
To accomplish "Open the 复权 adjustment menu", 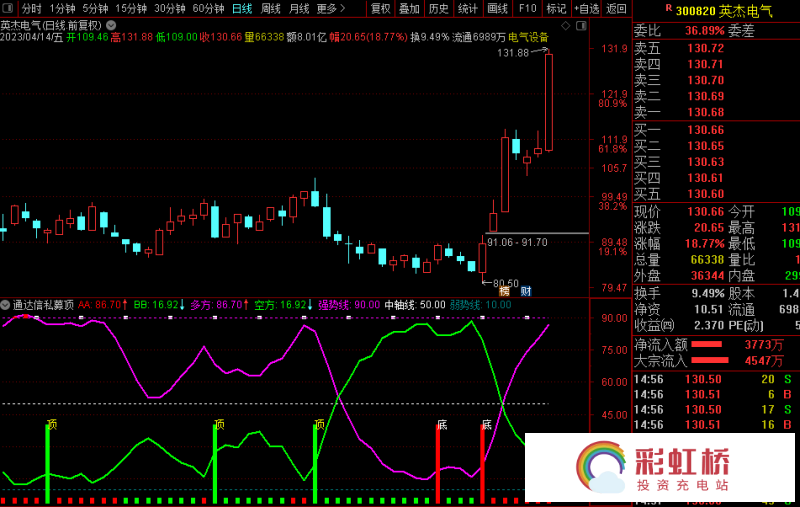I will click(381, 9).
